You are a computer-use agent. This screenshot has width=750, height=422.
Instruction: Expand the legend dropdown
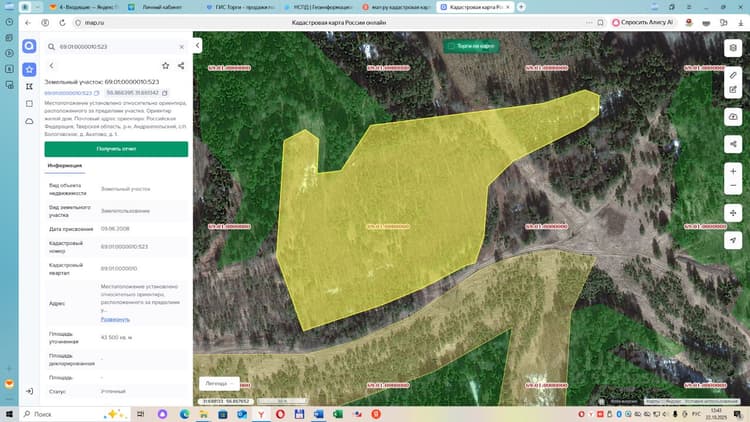tap(219, 383)
